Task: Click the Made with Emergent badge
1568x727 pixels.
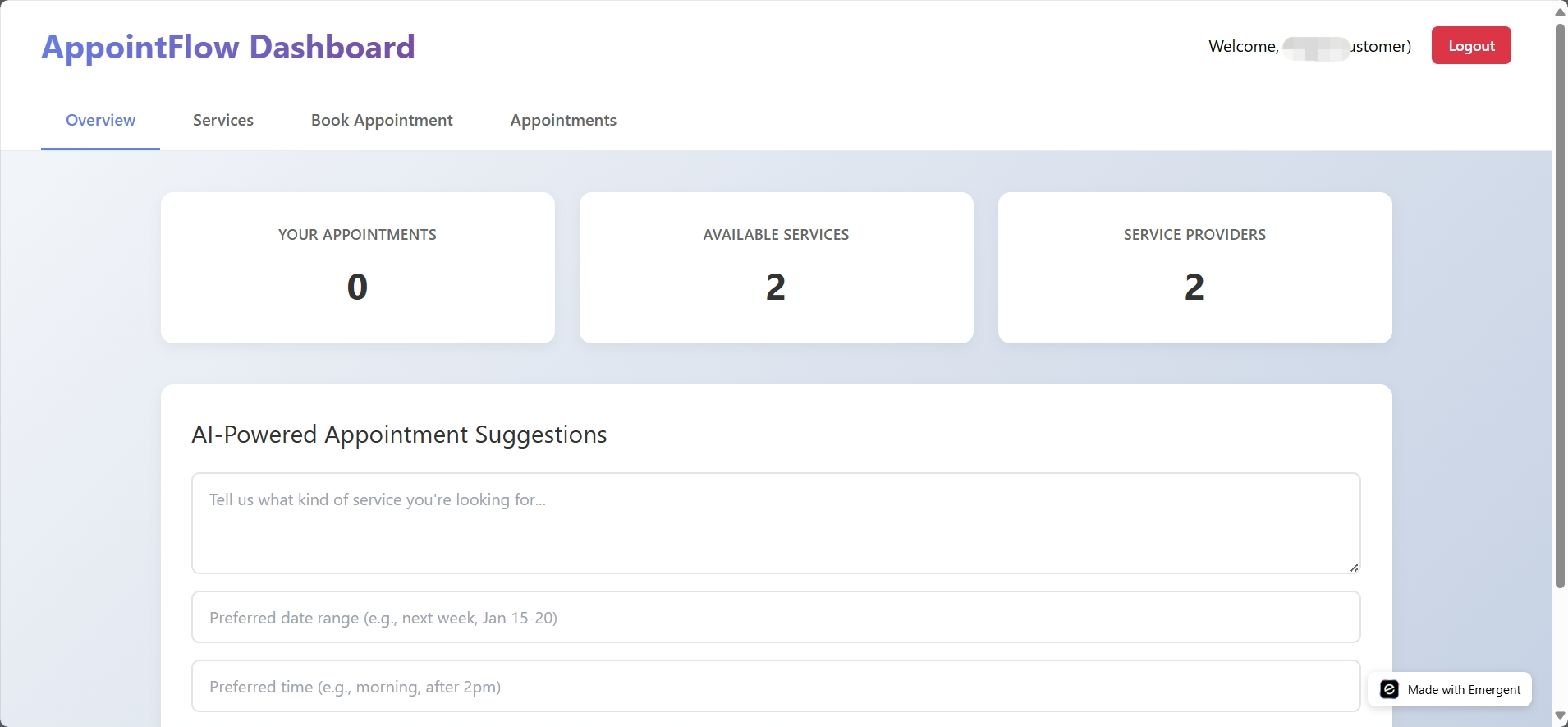Action: (1450, 689)
